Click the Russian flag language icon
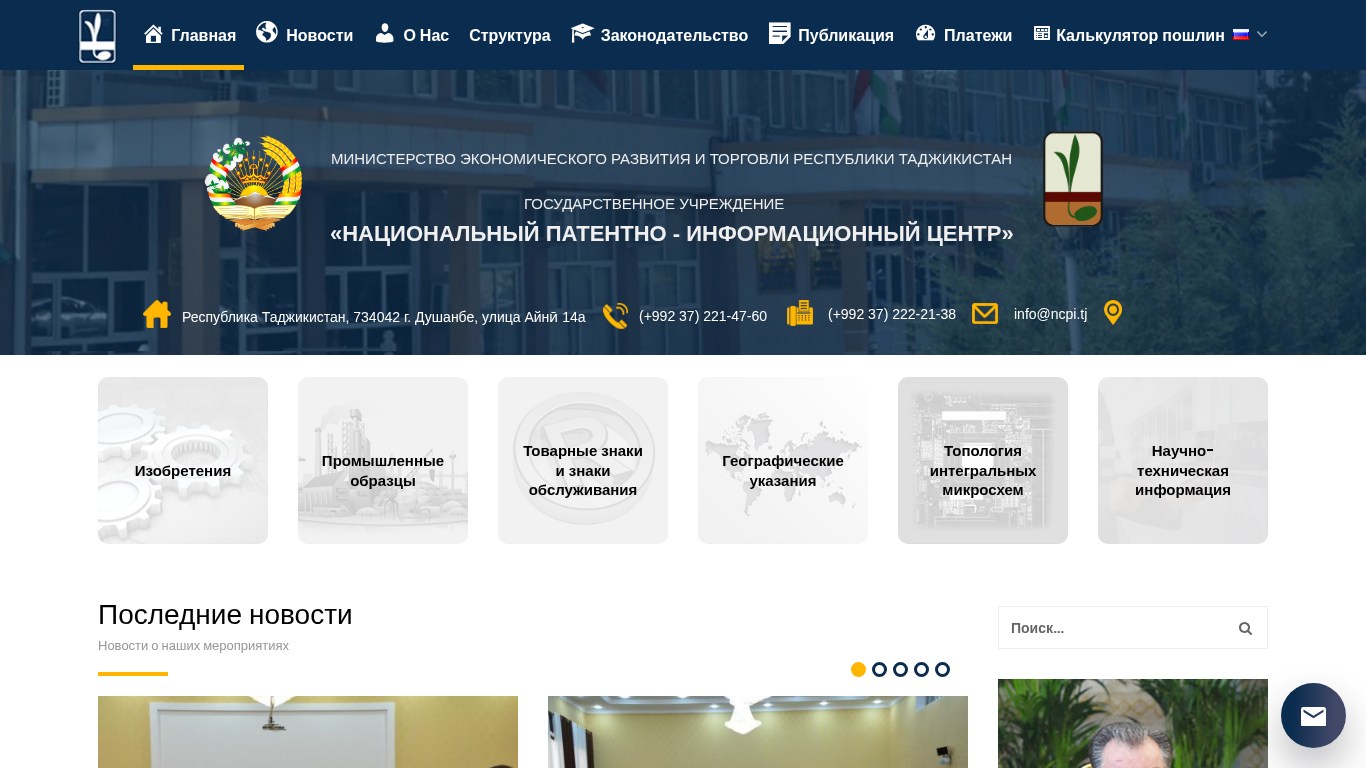 [1241, 34]
